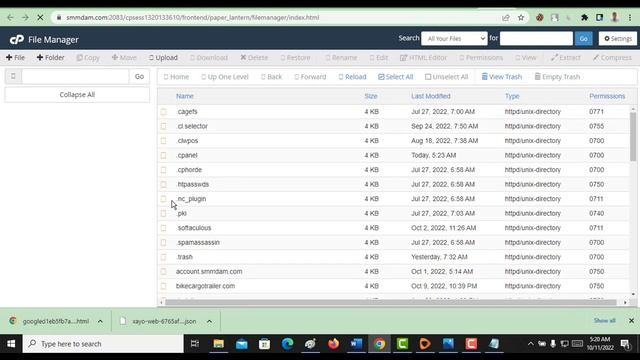Select the .cagefs folder icon
The height and width of the screenshot is (360, 640).
coord(164,111)
